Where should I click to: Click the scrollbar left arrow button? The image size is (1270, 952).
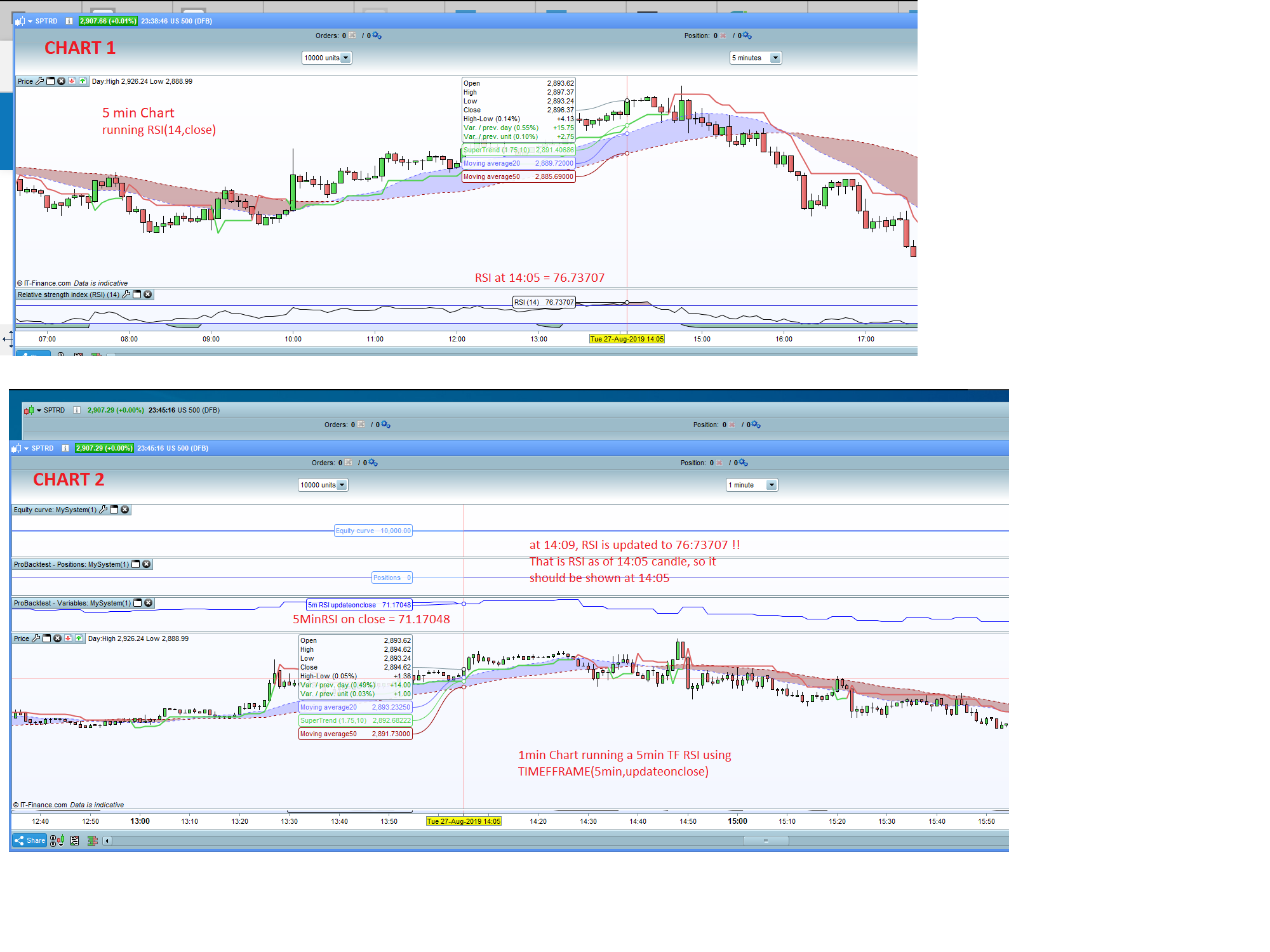point(107,841)
